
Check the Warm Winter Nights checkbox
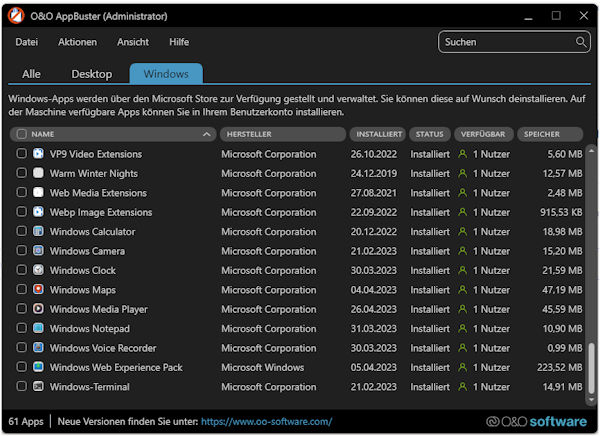(21, 173)
